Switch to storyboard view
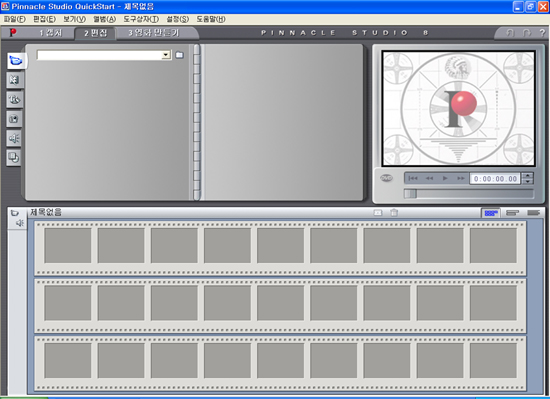This screenshot has height=399, width=550. point(491,213)
